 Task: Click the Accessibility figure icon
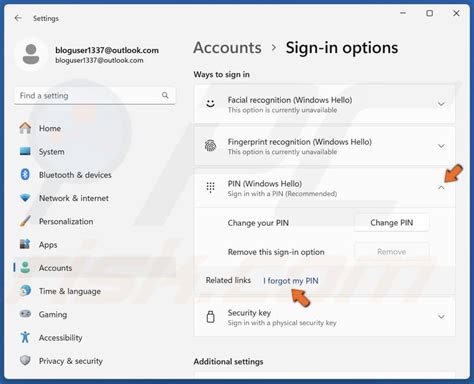coord(25,337)
